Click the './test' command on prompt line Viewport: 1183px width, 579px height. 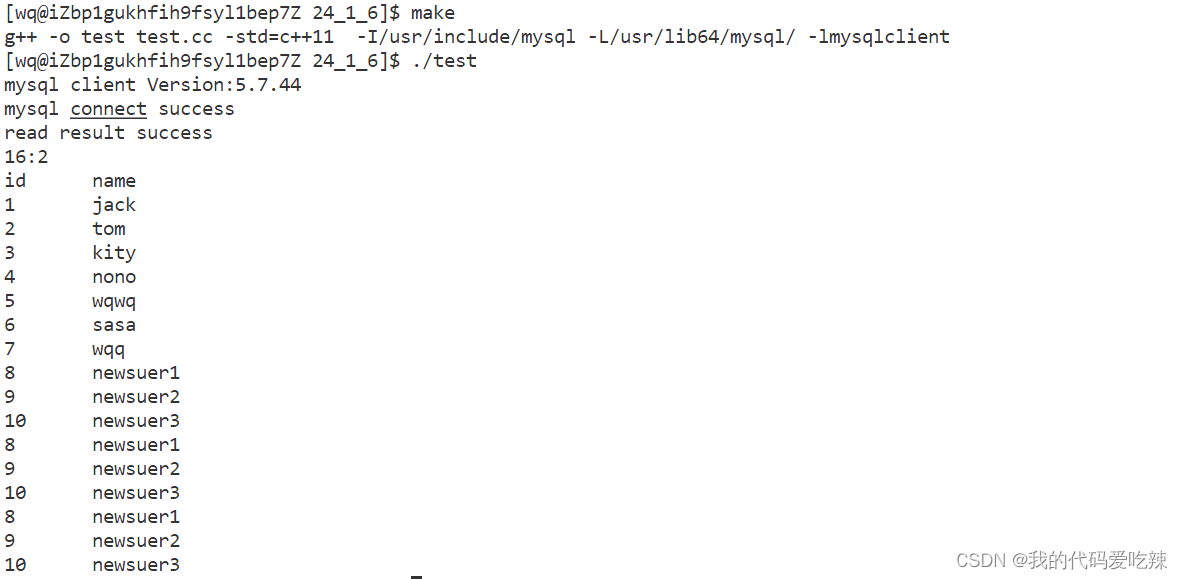(444, 60)
